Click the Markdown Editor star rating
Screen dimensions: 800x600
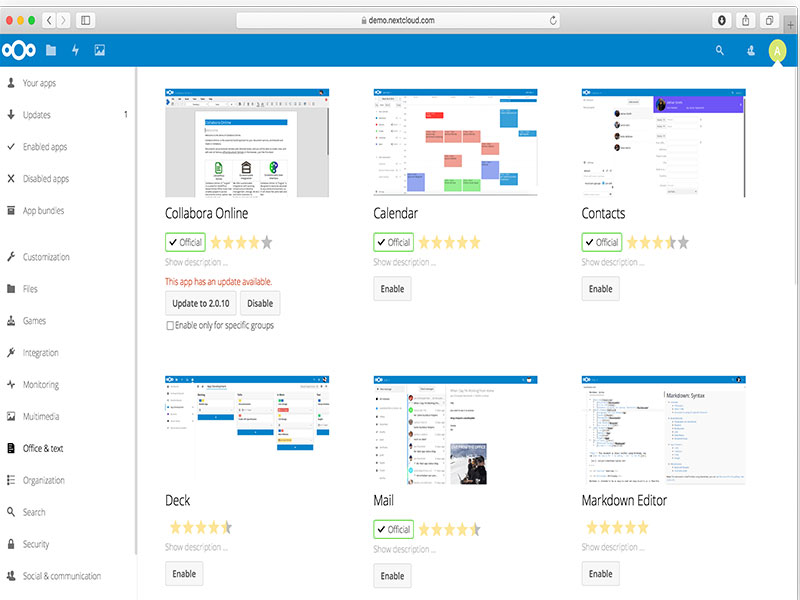tap(617, 527)
